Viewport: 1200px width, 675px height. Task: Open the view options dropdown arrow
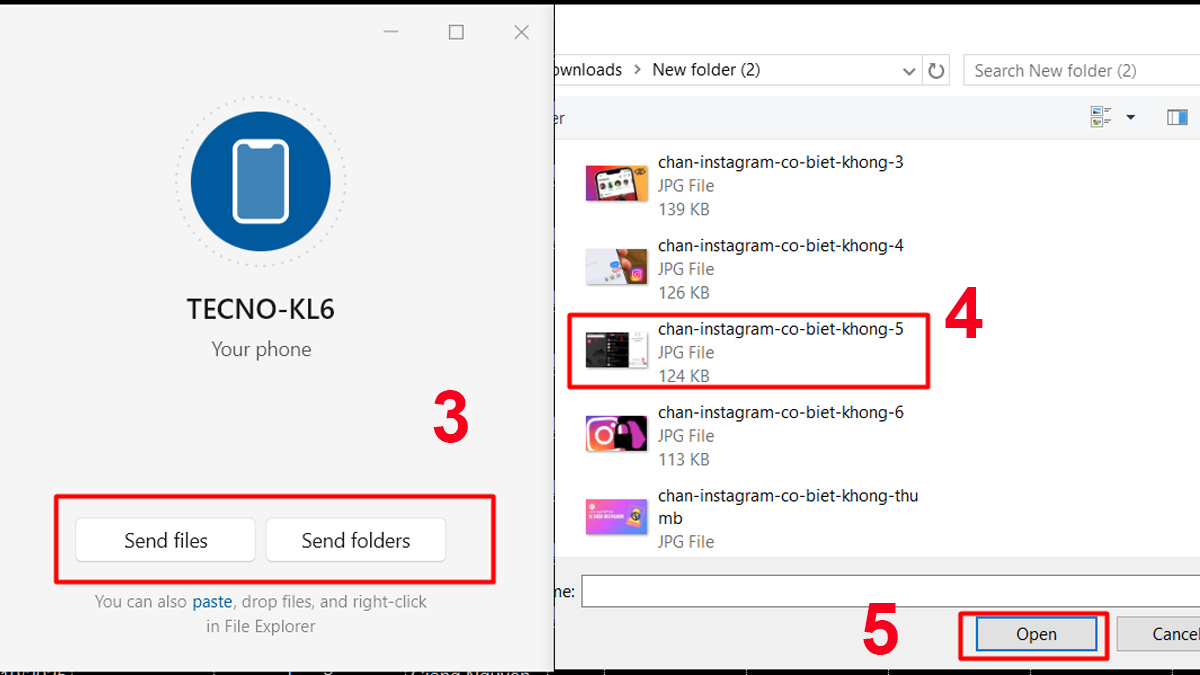1131,117
